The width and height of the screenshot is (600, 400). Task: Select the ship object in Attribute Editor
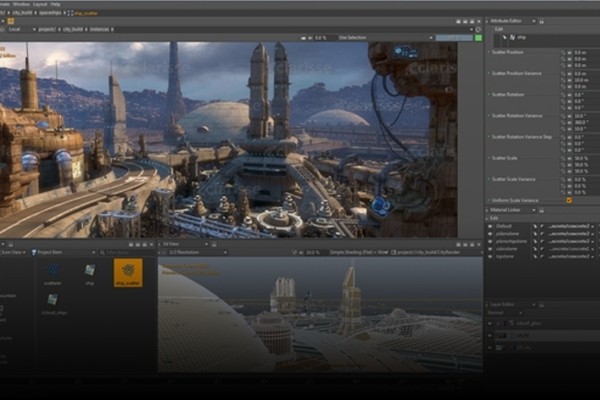[522, 37]
